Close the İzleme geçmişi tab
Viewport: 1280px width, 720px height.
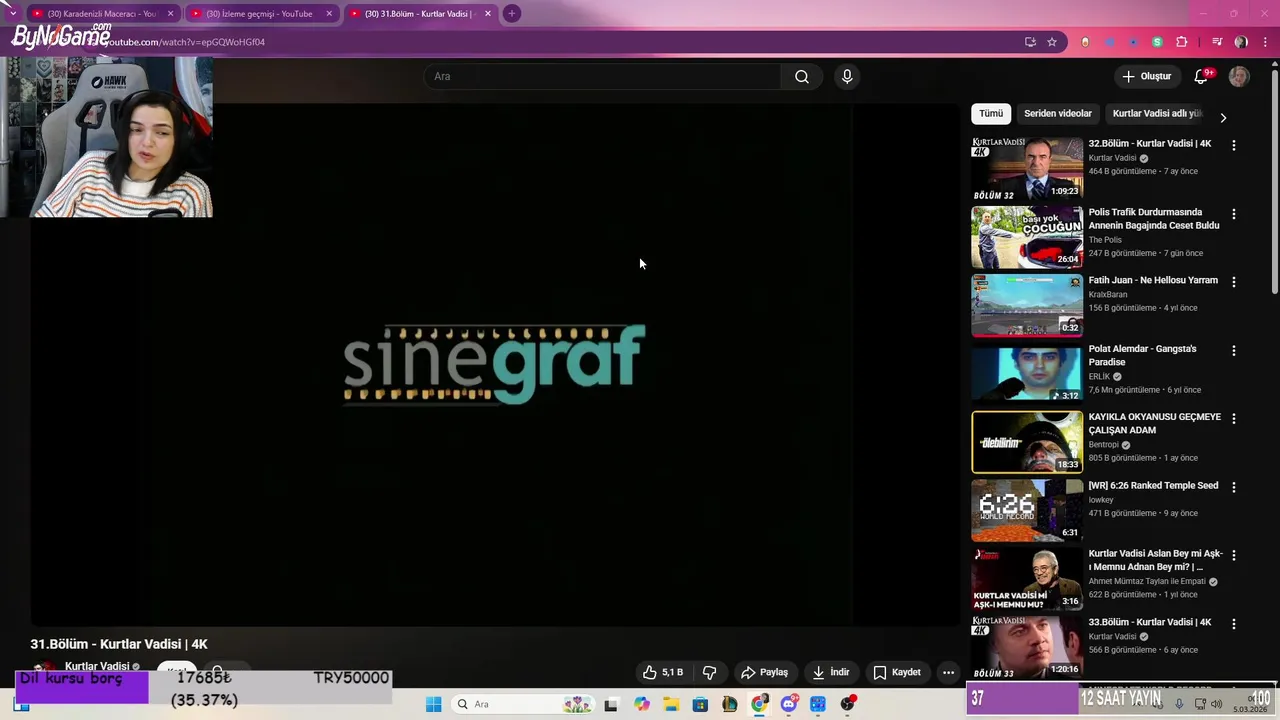329,14
